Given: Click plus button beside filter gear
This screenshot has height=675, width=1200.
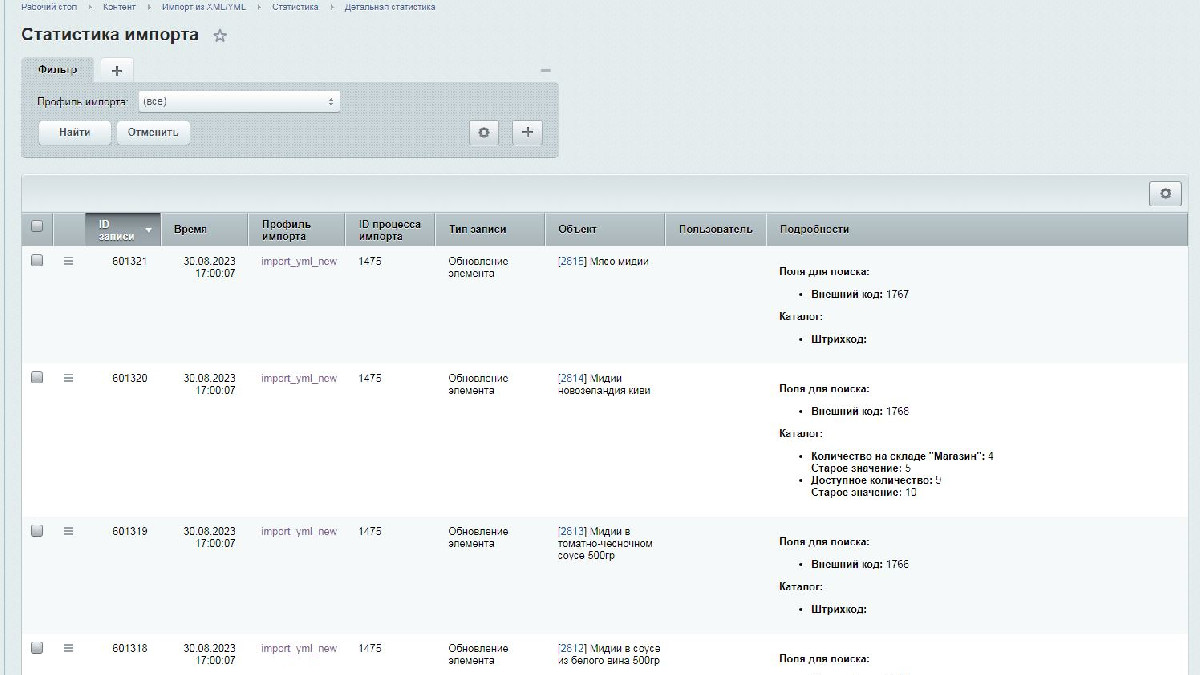Looking at the screenshot, I should (x=528, y=132).
